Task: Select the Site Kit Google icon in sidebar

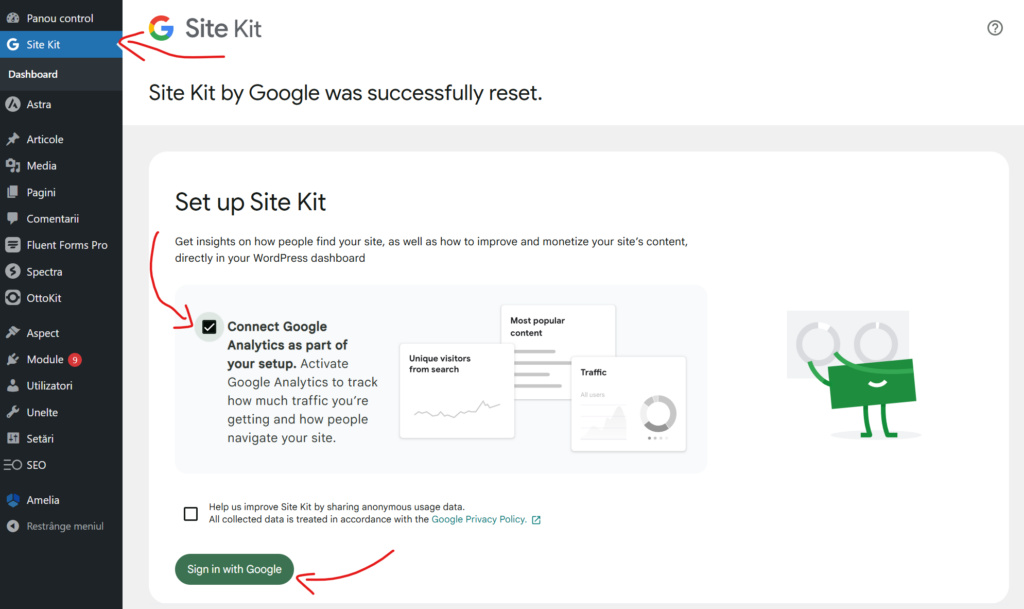Action: pos(12,44)
